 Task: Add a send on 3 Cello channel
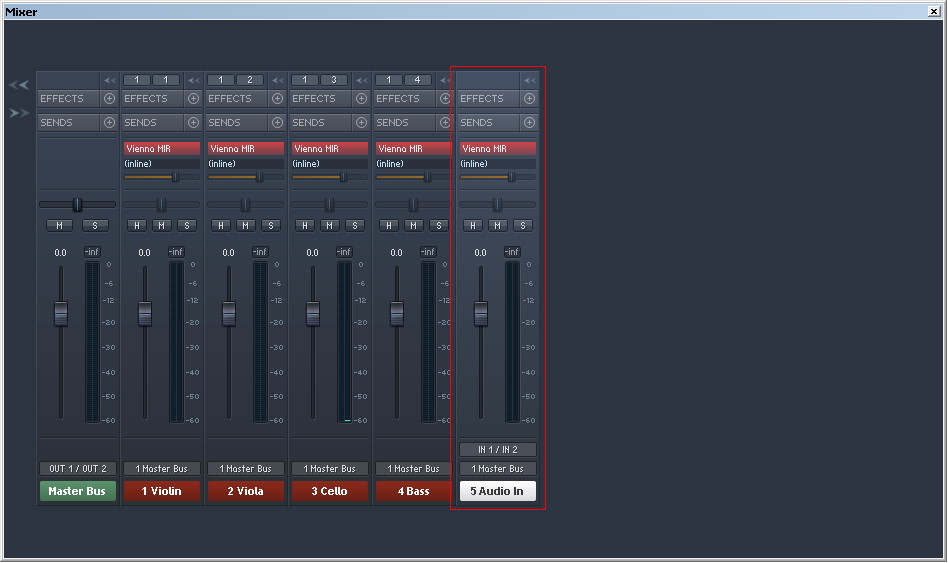pyautogui.click(x=362, y=123)
